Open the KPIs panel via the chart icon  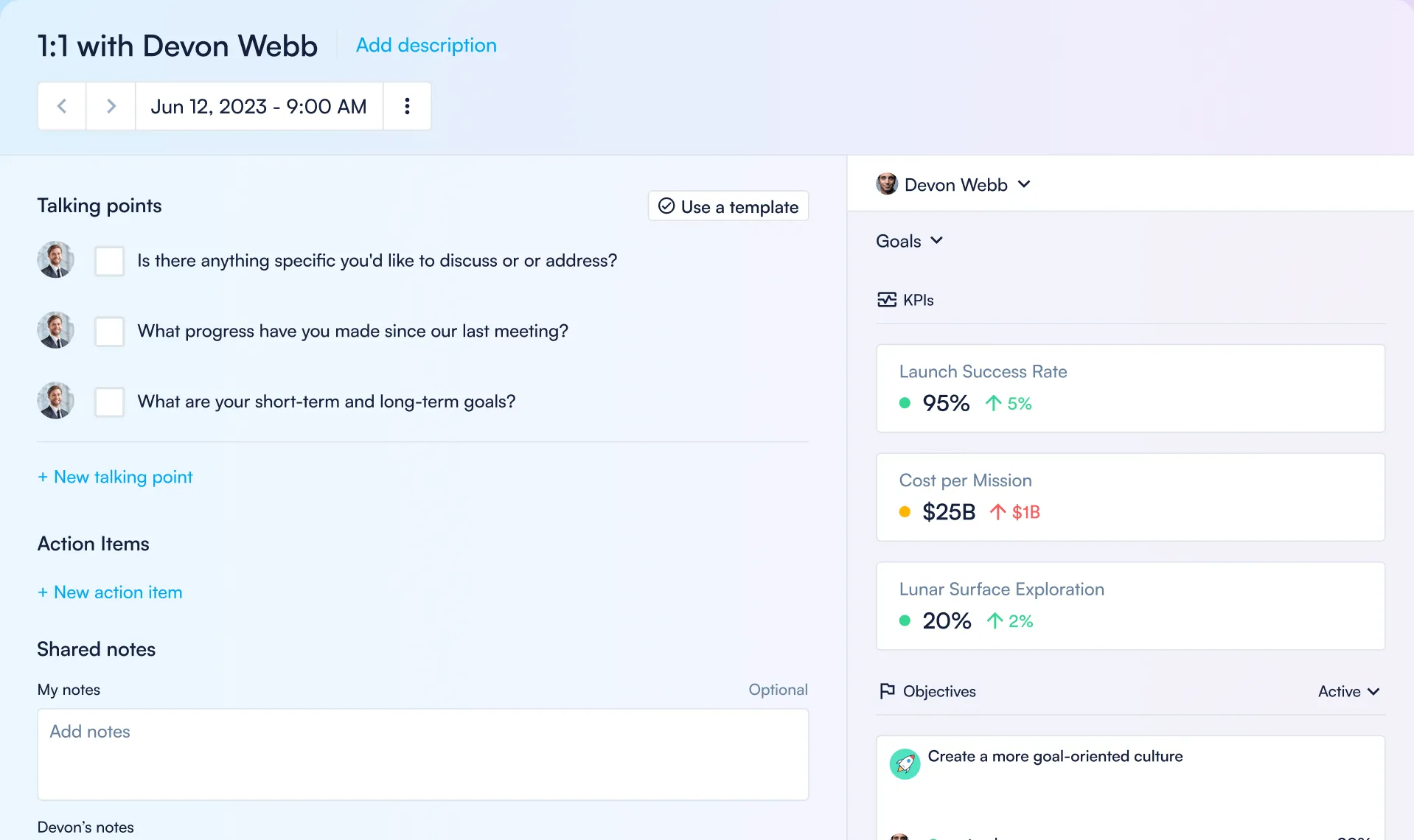point(888,299)
